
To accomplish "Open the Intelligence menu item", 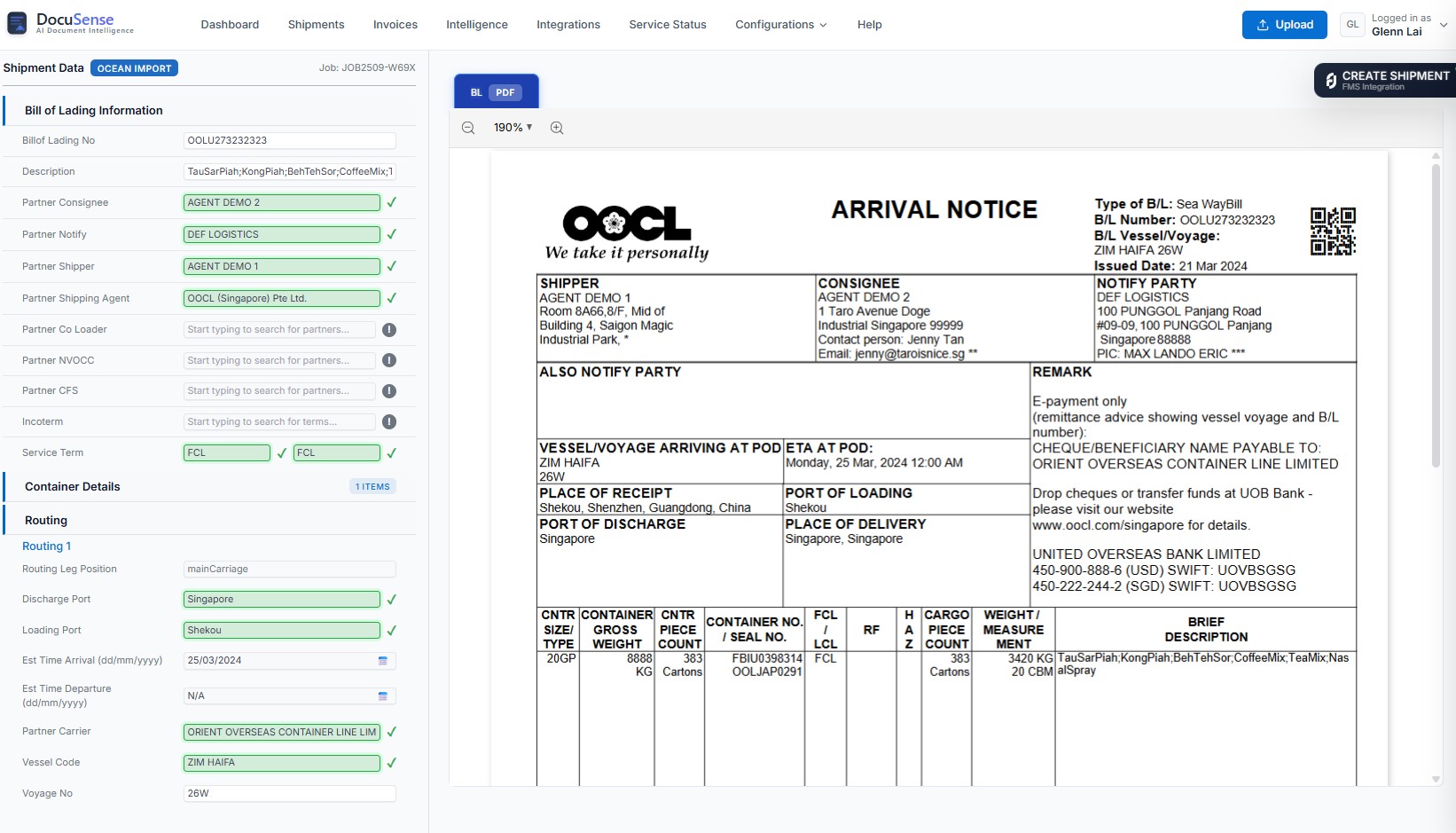I will [x=477, y=25].
